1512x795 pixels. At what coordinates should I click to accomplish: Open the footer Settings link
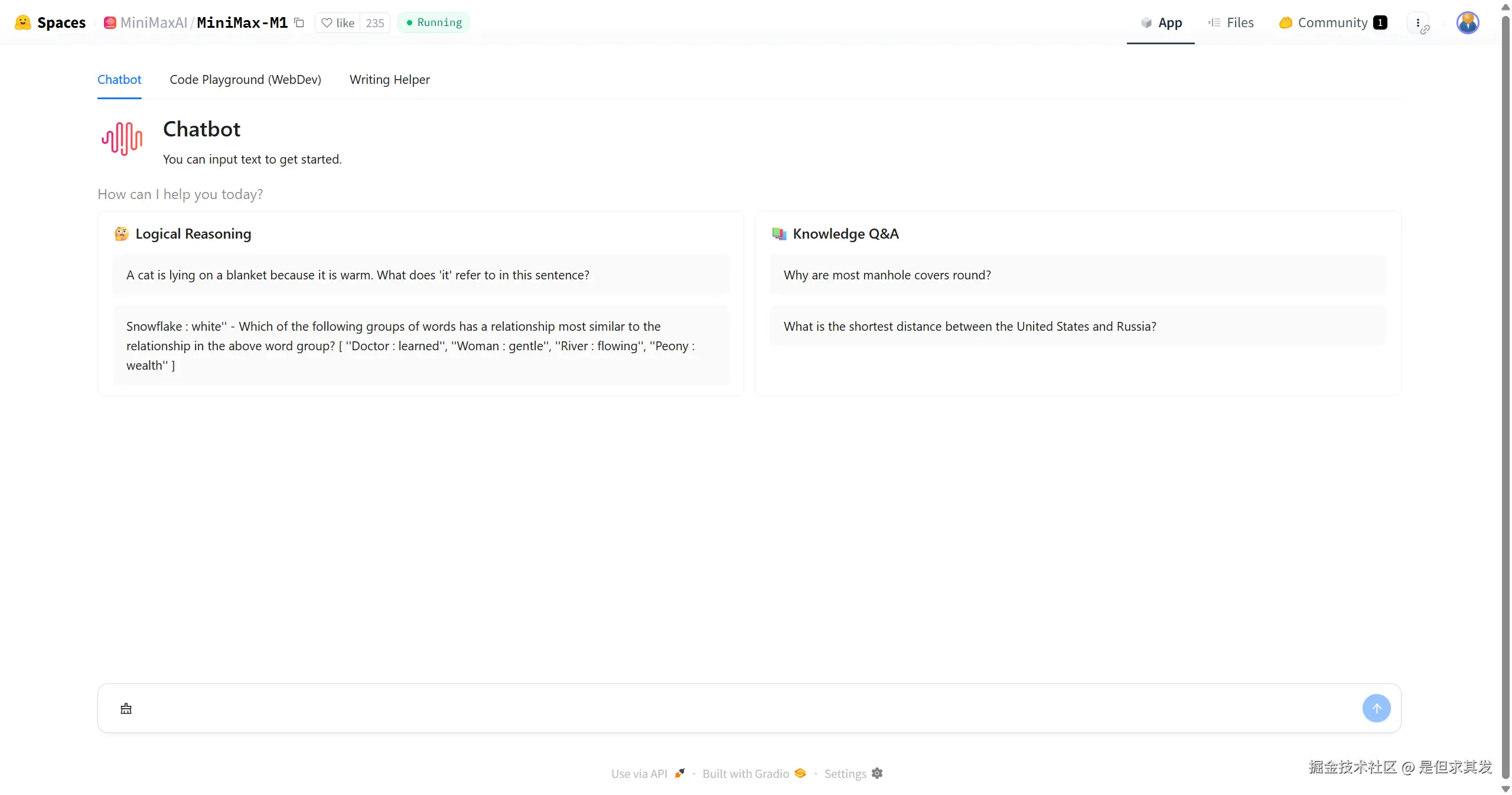click(853, 773)
